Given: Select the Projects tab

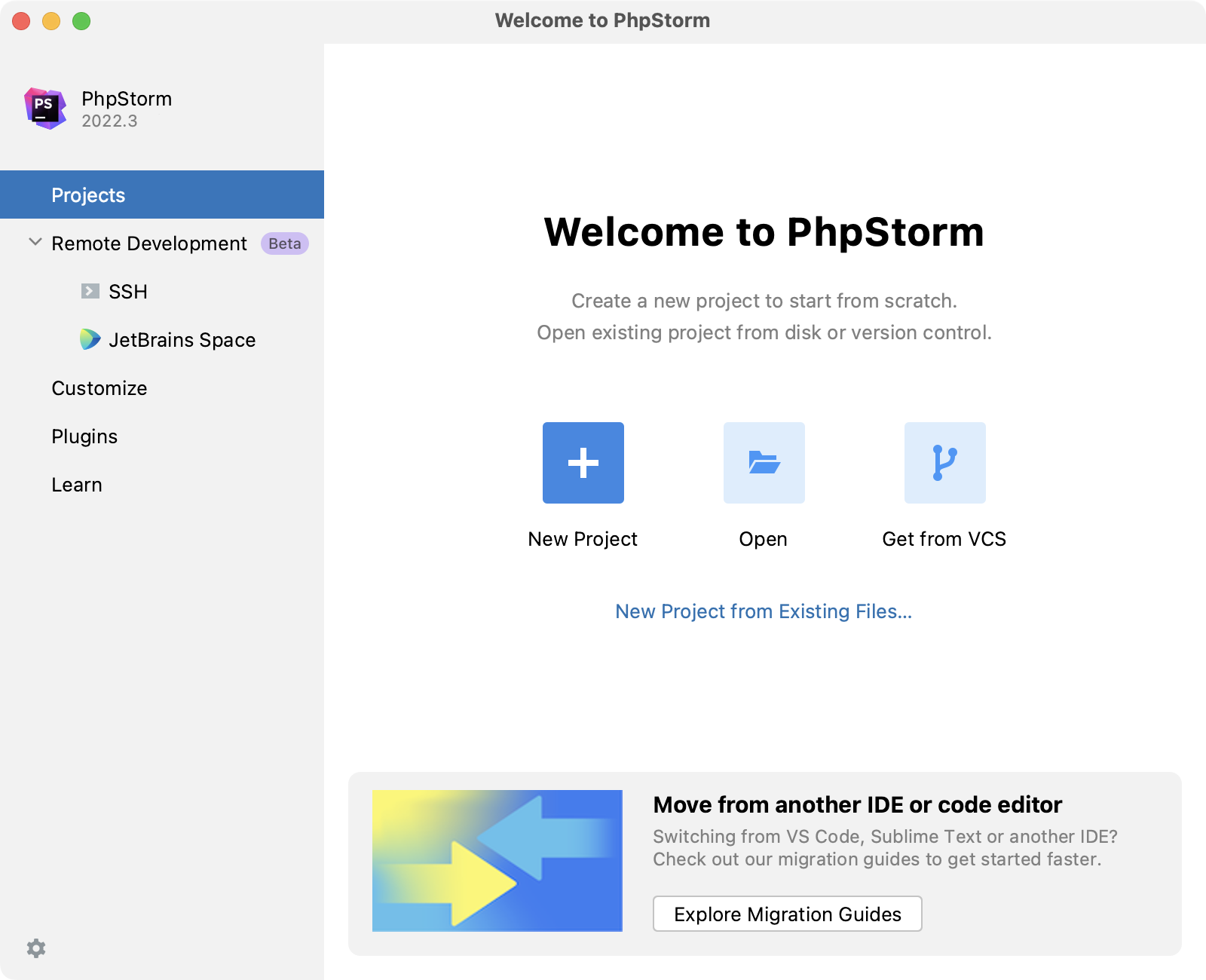Looking at the screenshot, I should coord(162,194).
